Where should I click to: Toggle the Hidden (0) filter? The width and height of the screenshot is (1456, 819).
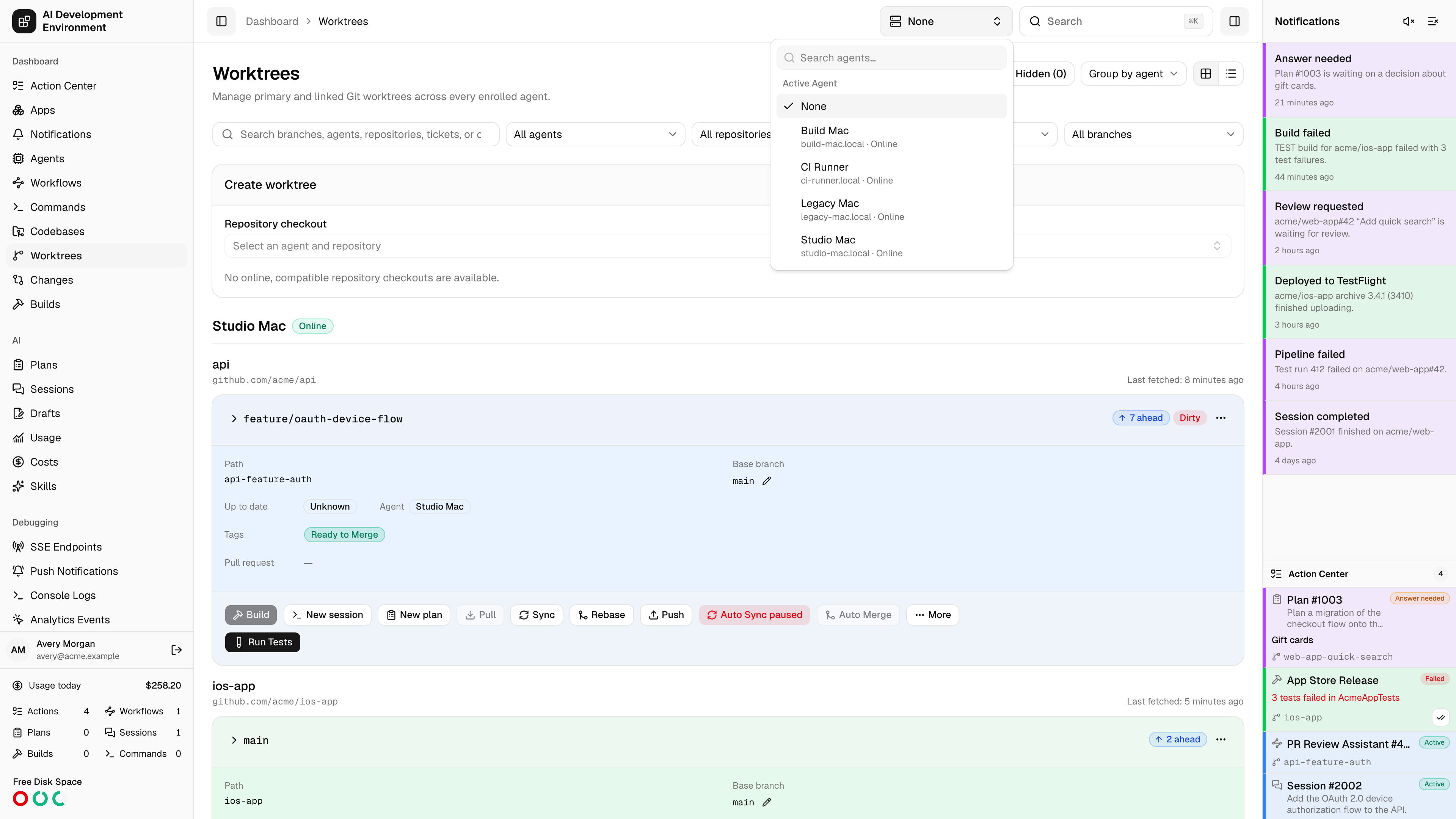1040,74
